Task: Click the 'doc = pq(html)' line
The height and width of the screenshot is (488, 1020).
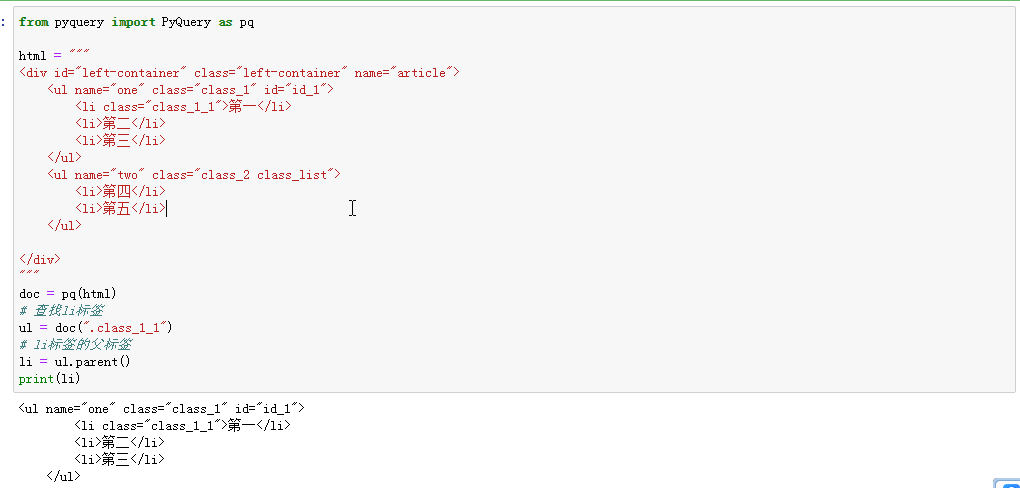Action: (x=68, y=293)
